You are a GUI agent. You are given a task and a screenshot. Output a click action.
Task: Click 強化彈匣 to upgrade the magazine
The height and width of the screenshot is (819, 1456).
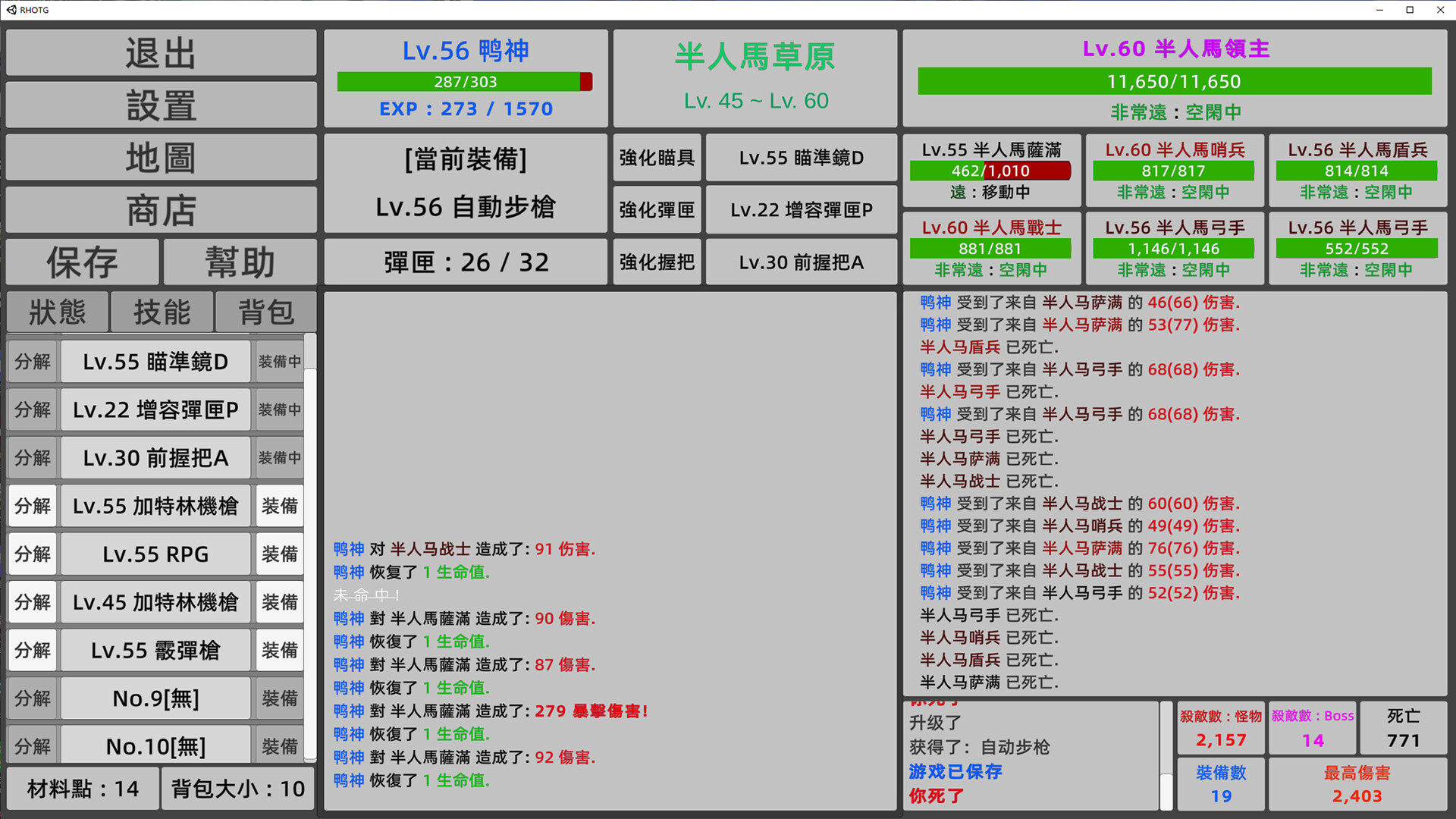coord(657,210)
